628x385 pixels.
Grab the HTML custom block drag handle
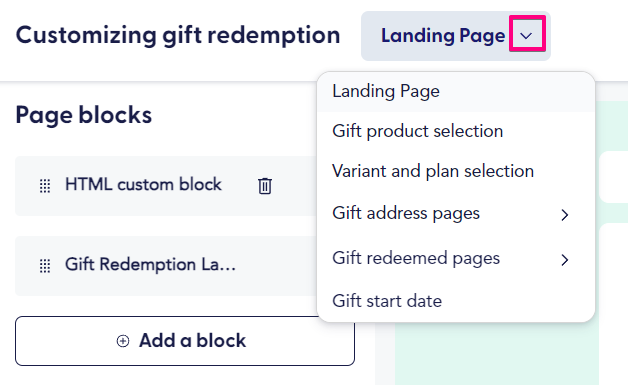pyautogui.click(x=45, y=186)
